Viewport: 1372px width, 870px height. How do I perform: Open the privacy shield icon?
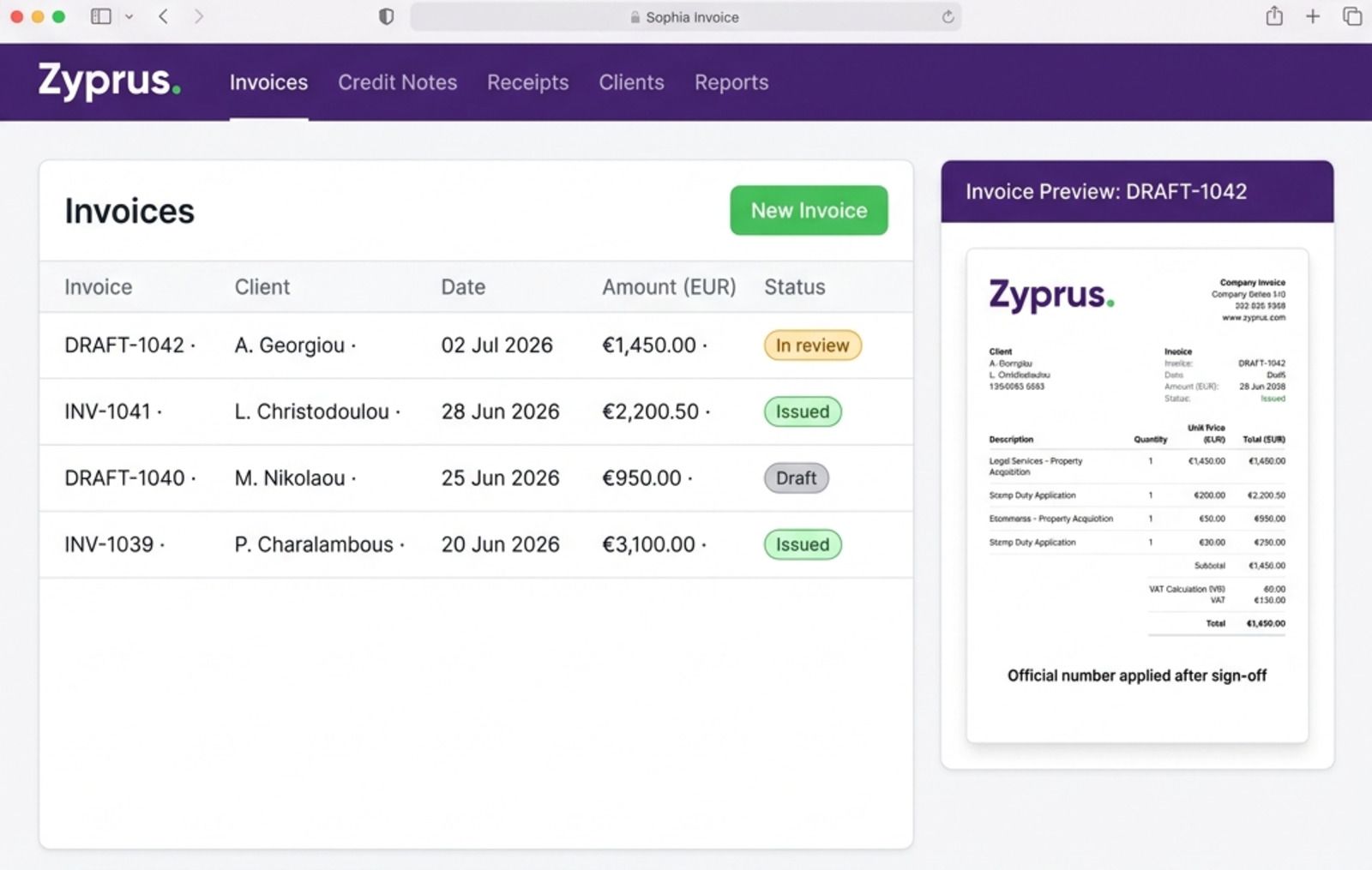pyautogui.click(x=386, y=16)
